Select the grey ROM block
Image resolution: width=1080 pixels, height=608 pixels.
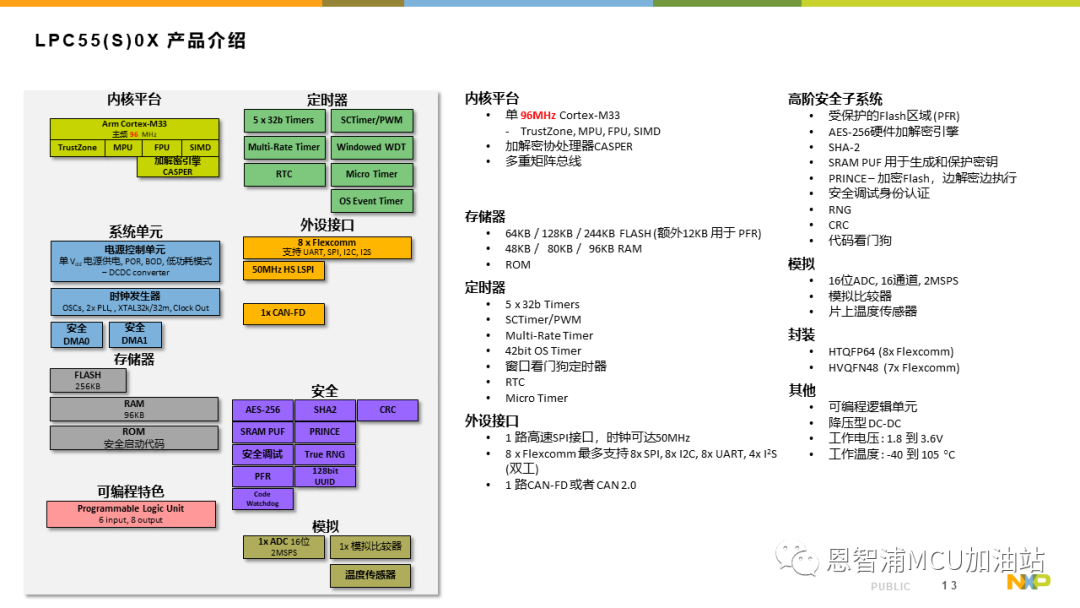(x=134, y=438)
